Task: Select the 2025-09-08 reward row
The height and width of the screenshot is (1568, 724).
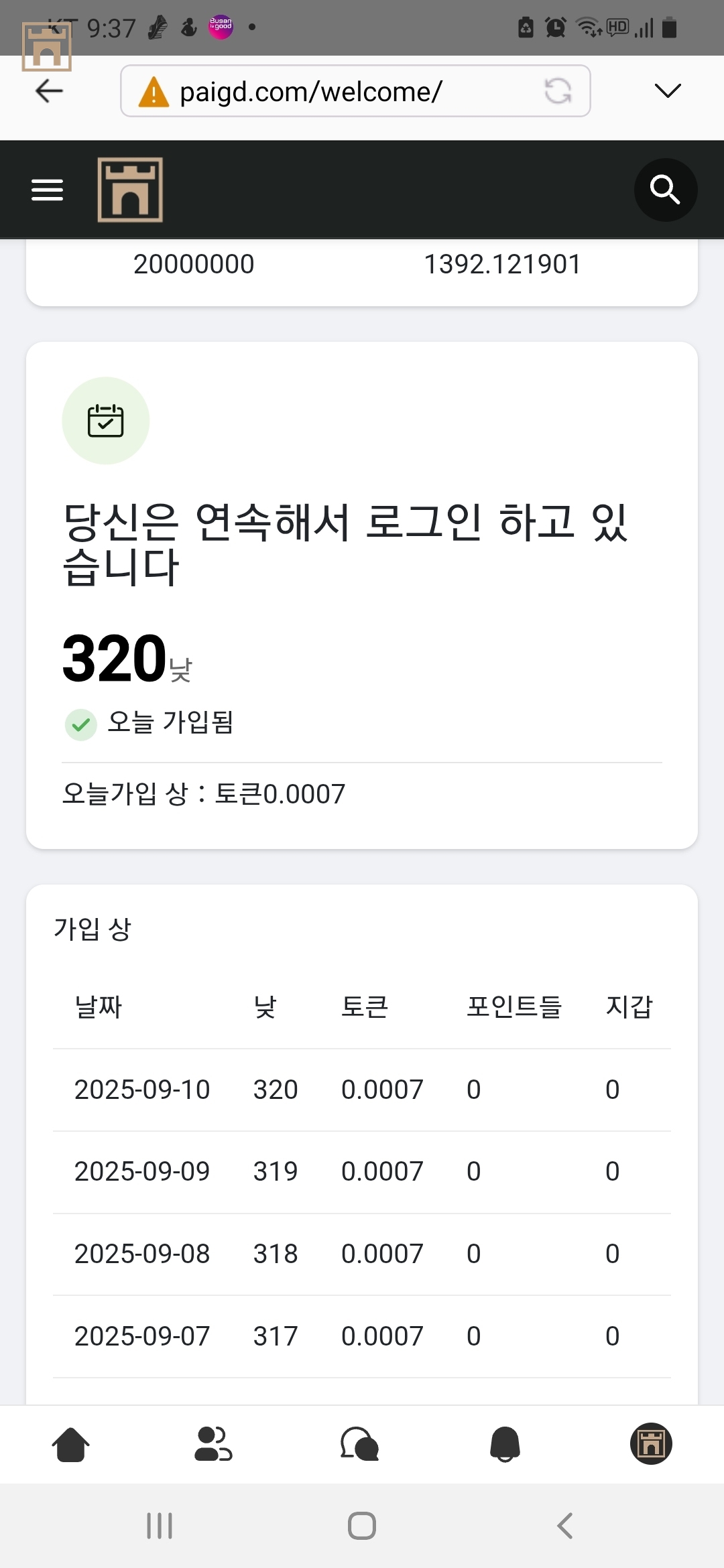Action: [x=362, y=1254]
